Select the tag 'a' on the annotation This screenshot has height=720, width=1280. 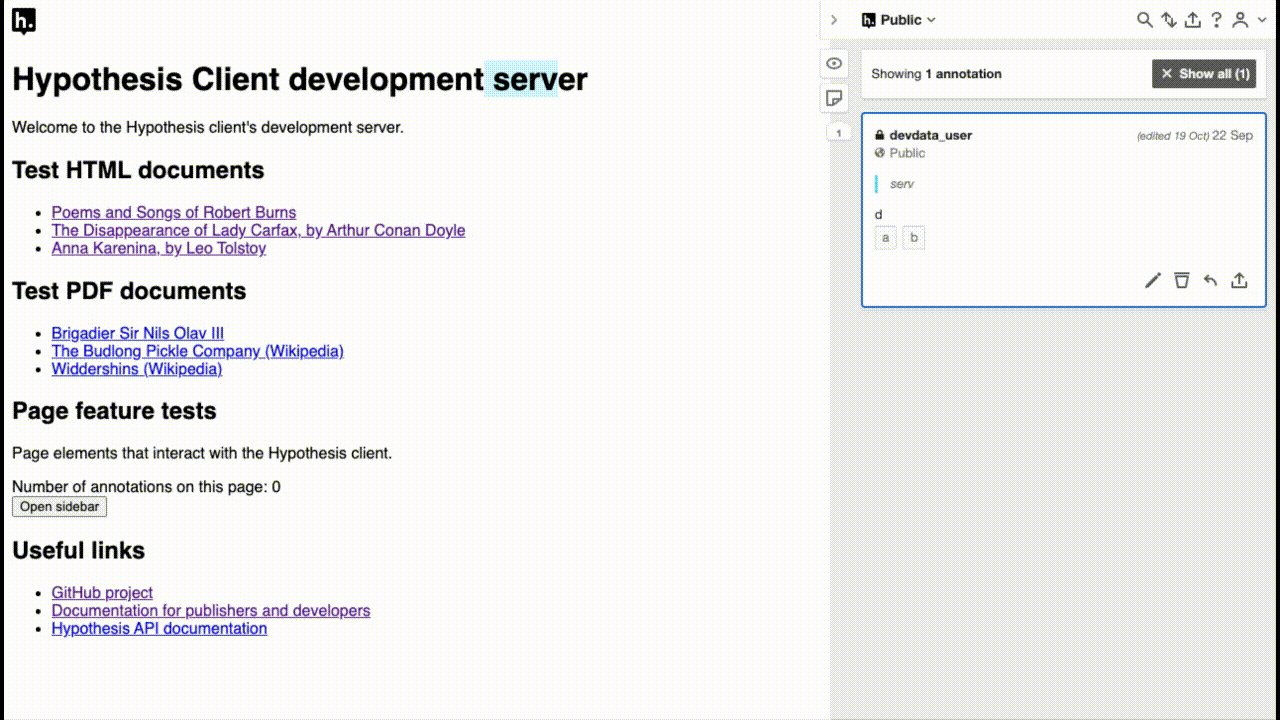(885, 237)
